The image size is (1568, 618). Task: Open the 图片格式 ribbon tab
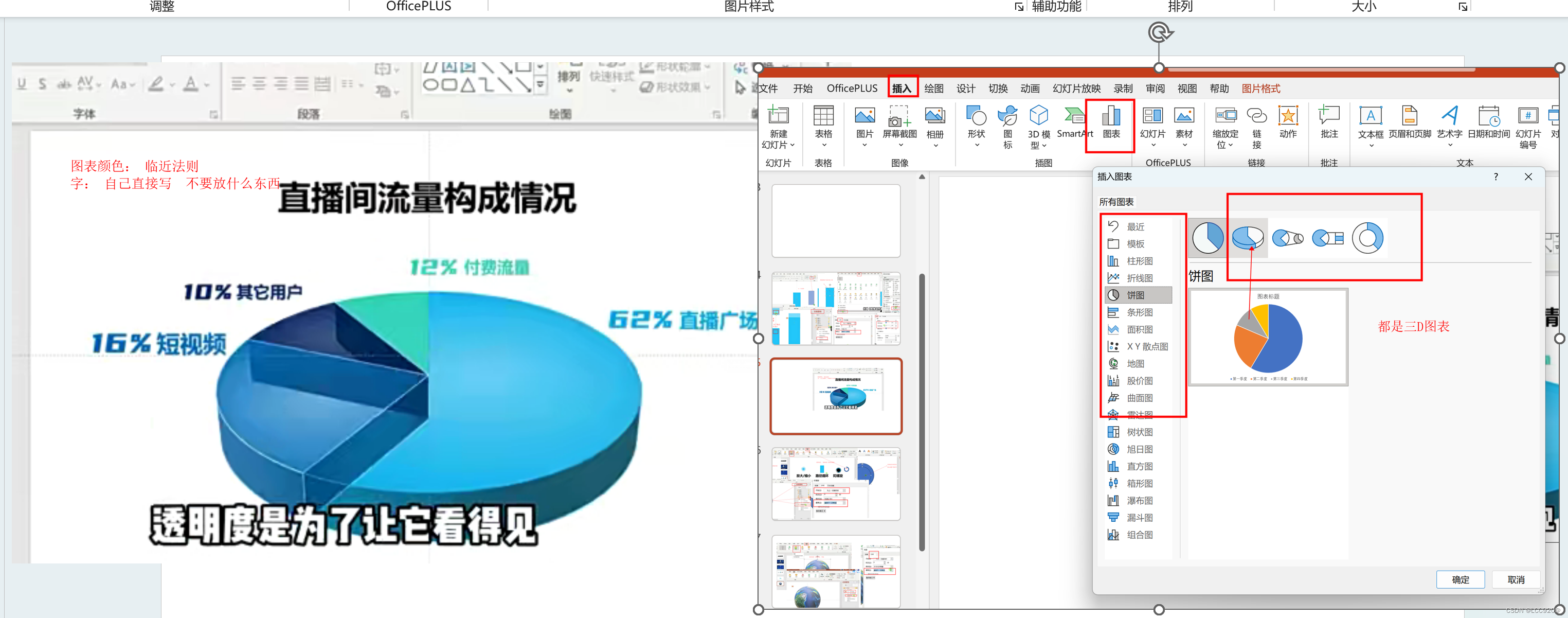[x=1260, y=89]
